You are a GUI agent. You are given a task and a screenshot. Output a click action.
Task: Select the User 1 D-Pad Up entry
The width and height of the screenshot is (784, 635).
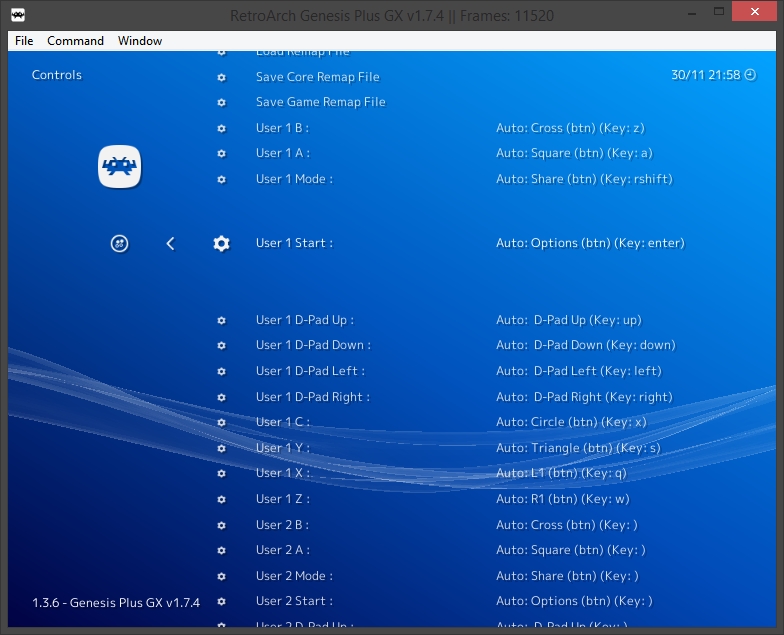pos(305,320)
